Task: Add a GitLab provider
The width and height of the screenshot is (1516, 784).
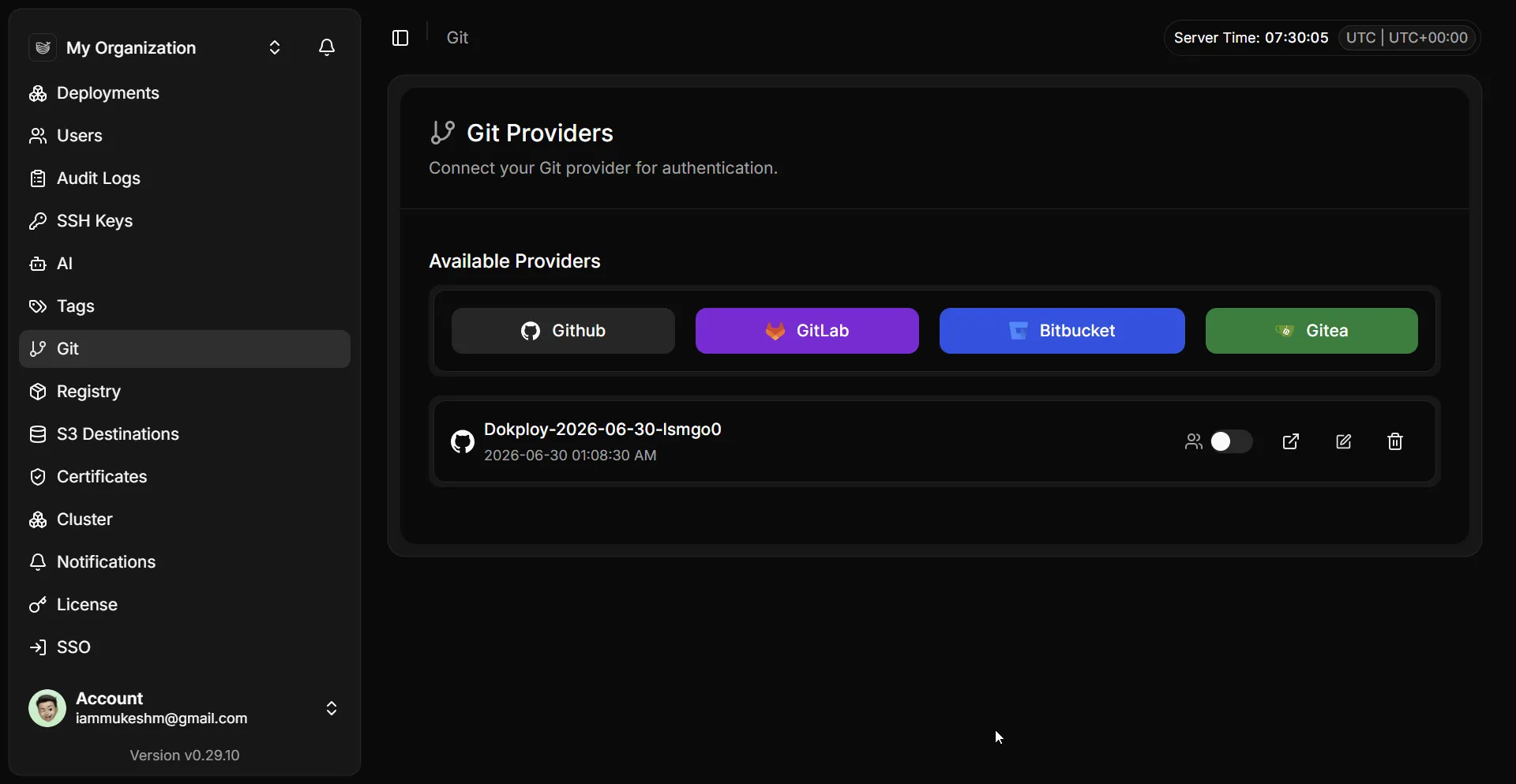Action: (x=807, y=331)
